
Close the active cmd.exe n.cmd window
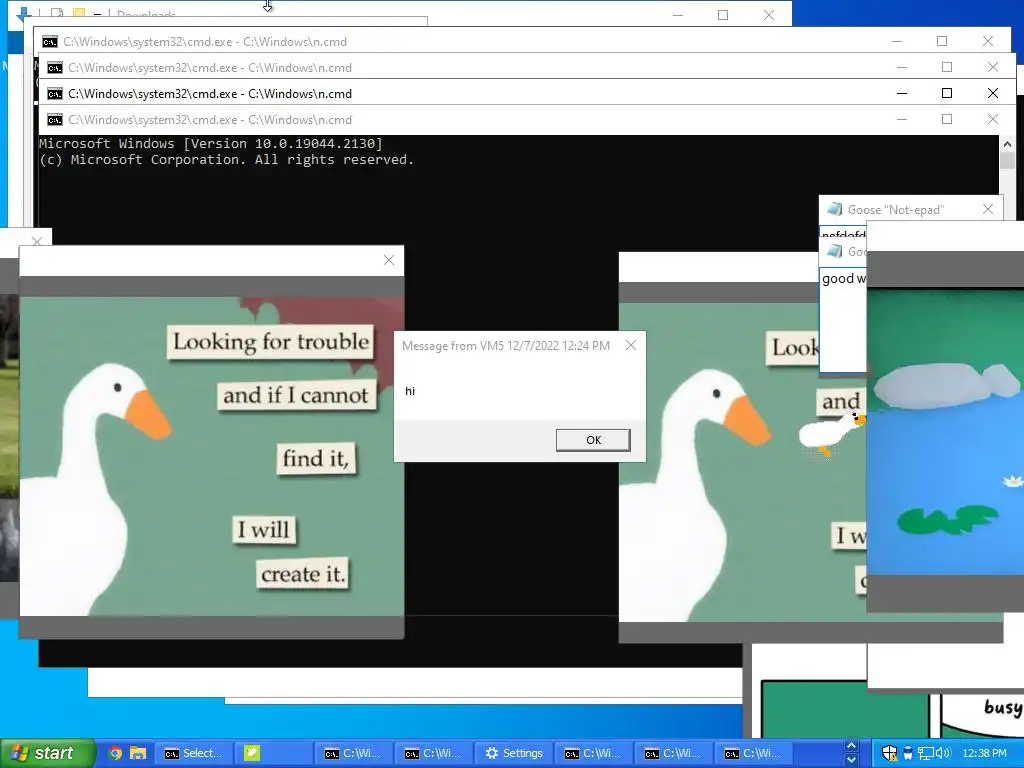[993, 93]
